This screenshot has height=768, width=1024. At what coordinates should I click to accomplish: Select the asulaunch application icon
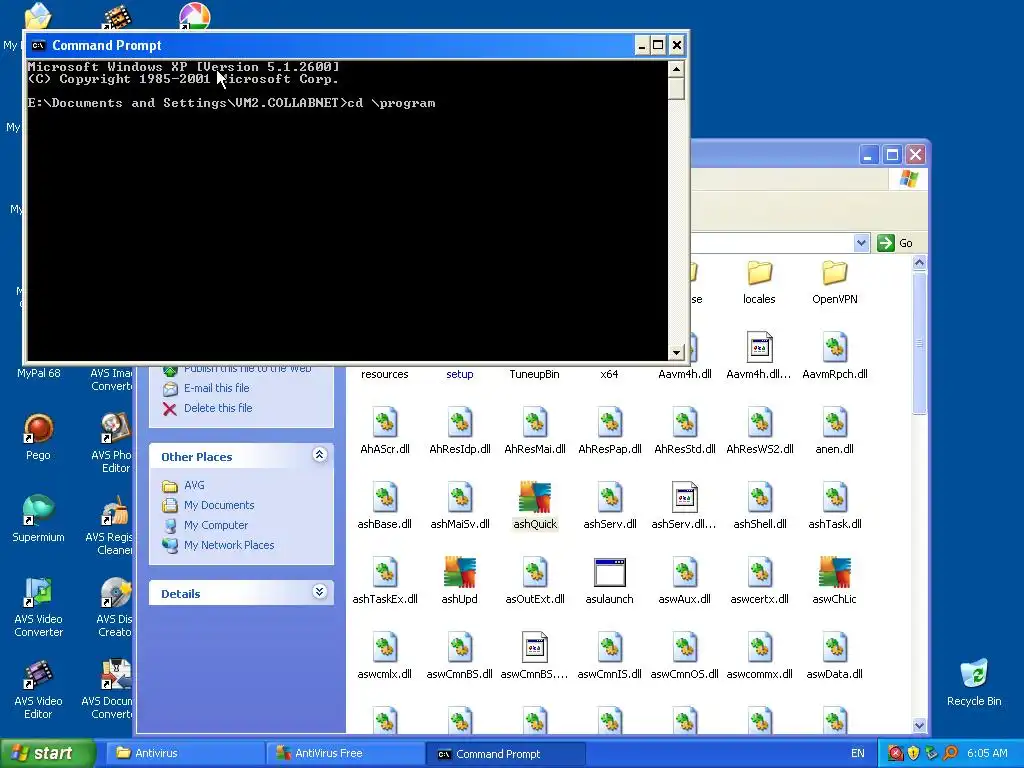[610, 573]
